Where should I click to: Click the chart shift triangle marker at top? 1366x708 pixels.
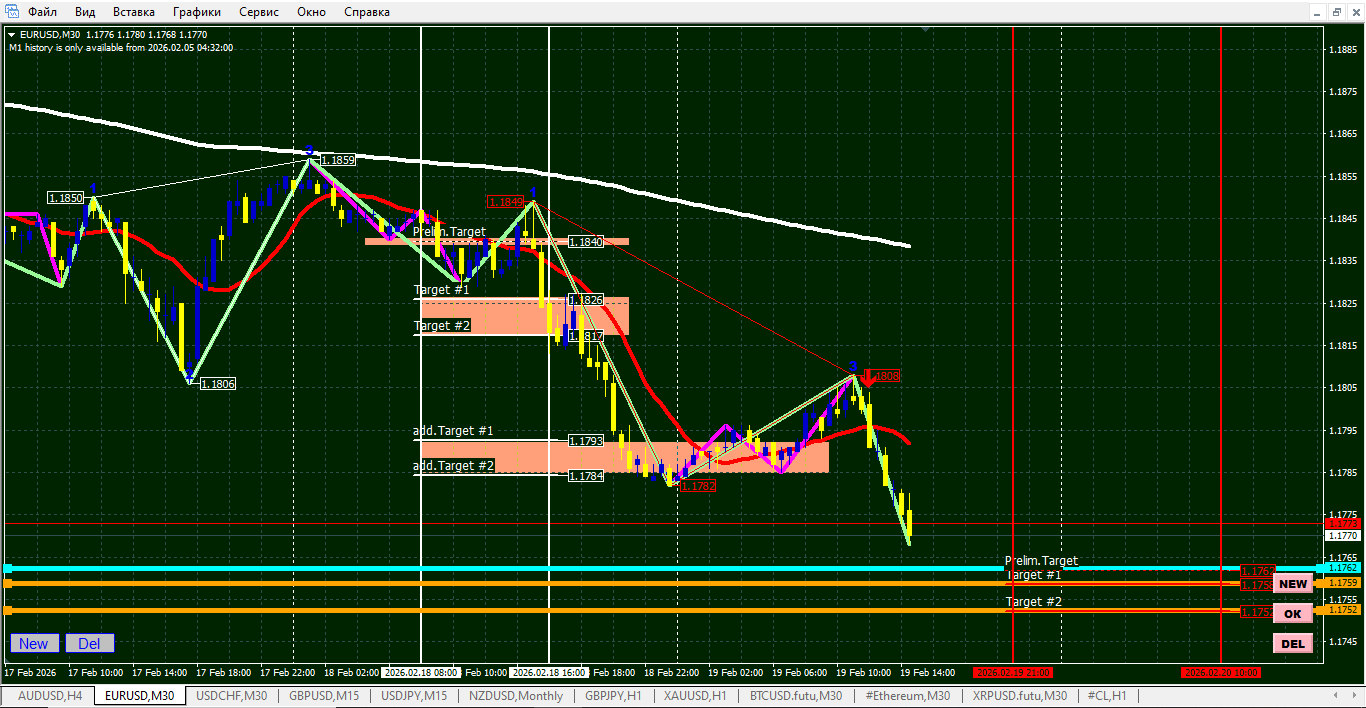pos(926,29)
